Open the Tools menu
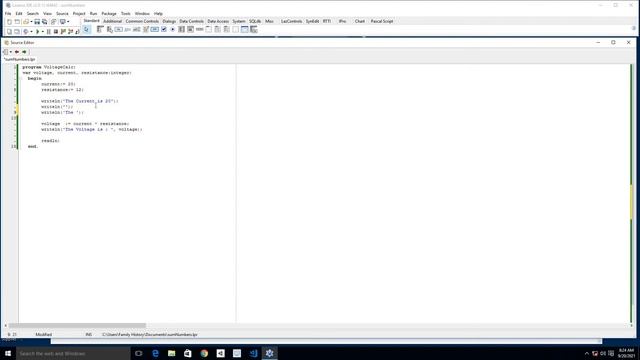Viewport: 640px width, 360px height. (125, 13)
